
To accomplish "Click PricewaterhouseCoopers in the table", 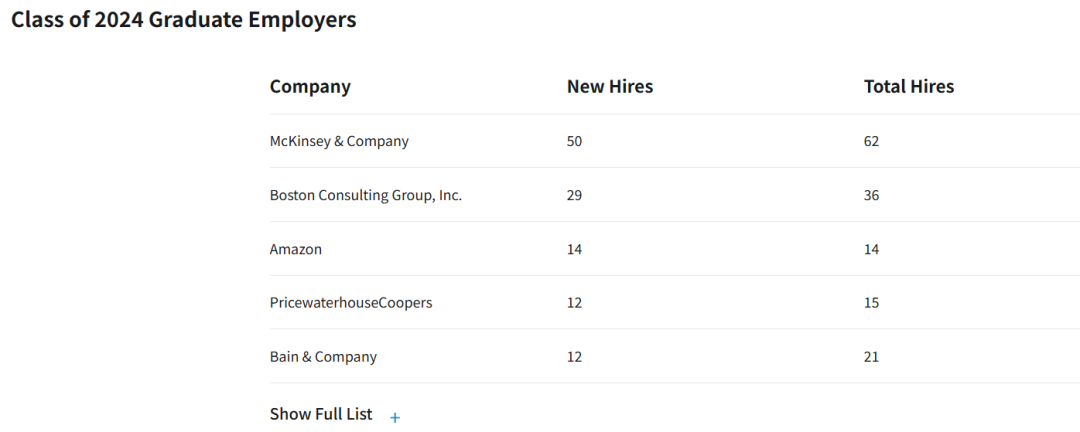I will click(351, 302).
